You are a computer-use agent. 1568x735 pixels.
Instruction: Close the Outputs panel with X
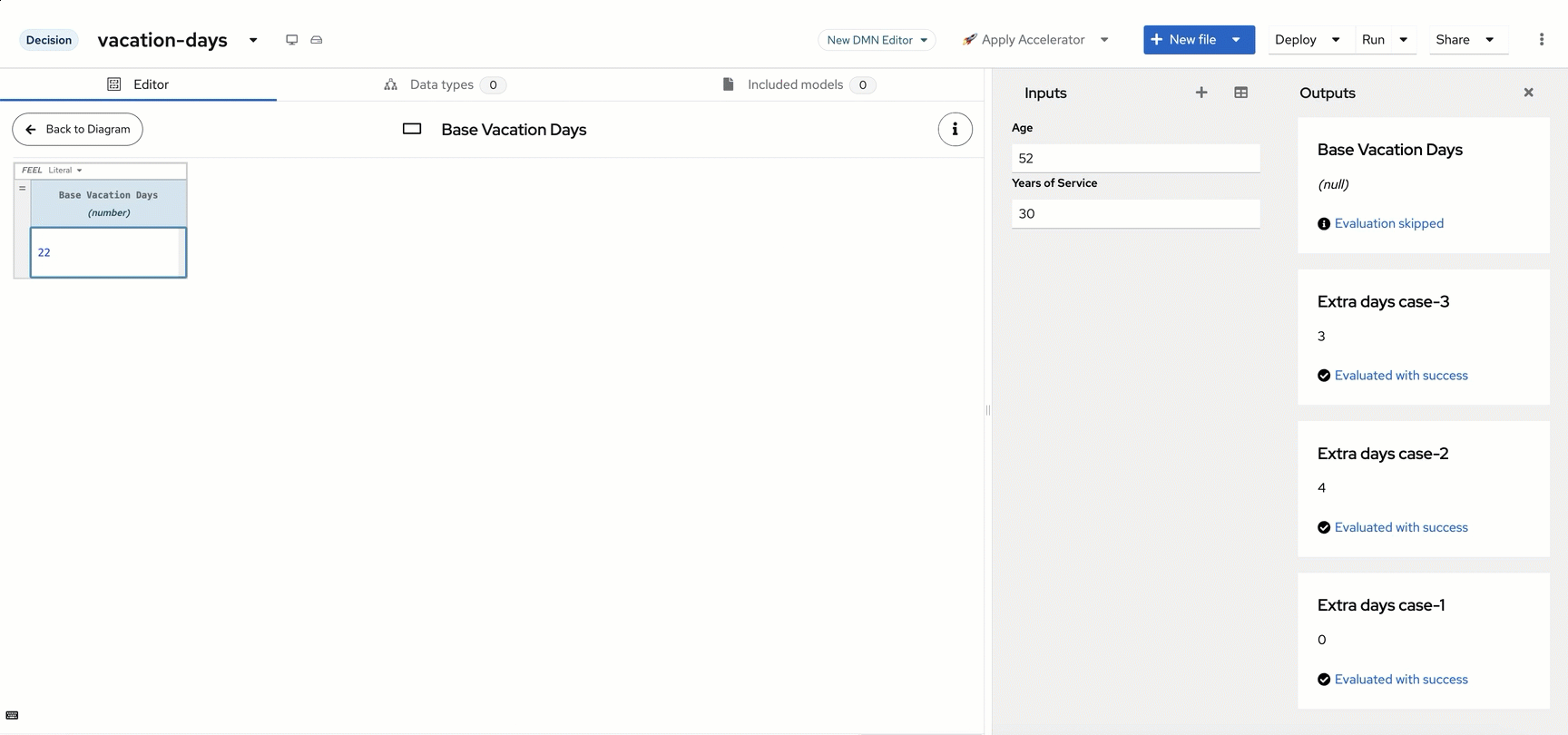pyautogui.click(x=1528, y=93)
